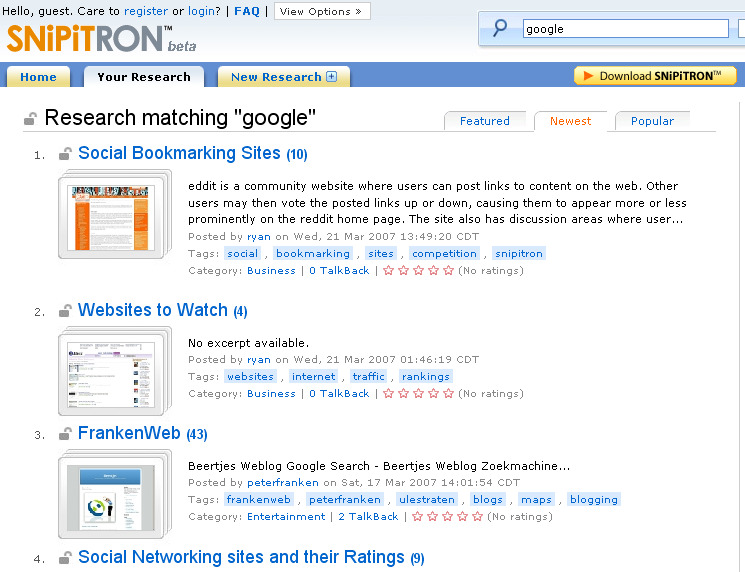Click author ryan on Social Bookmarking Sites
The width and height of the screenshot is (745, 572).
click(x=258, y=237)
